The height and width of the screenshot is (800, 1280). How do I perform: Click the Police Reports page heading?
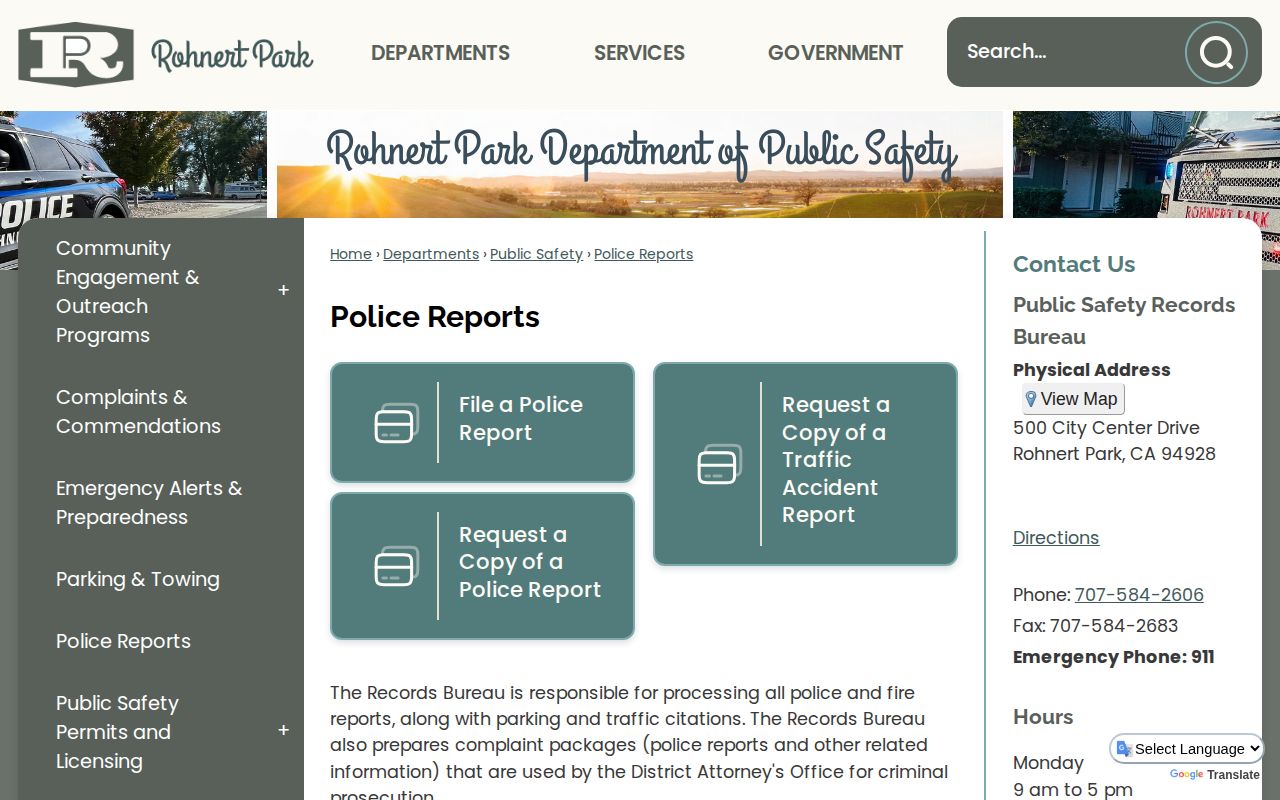435,317
